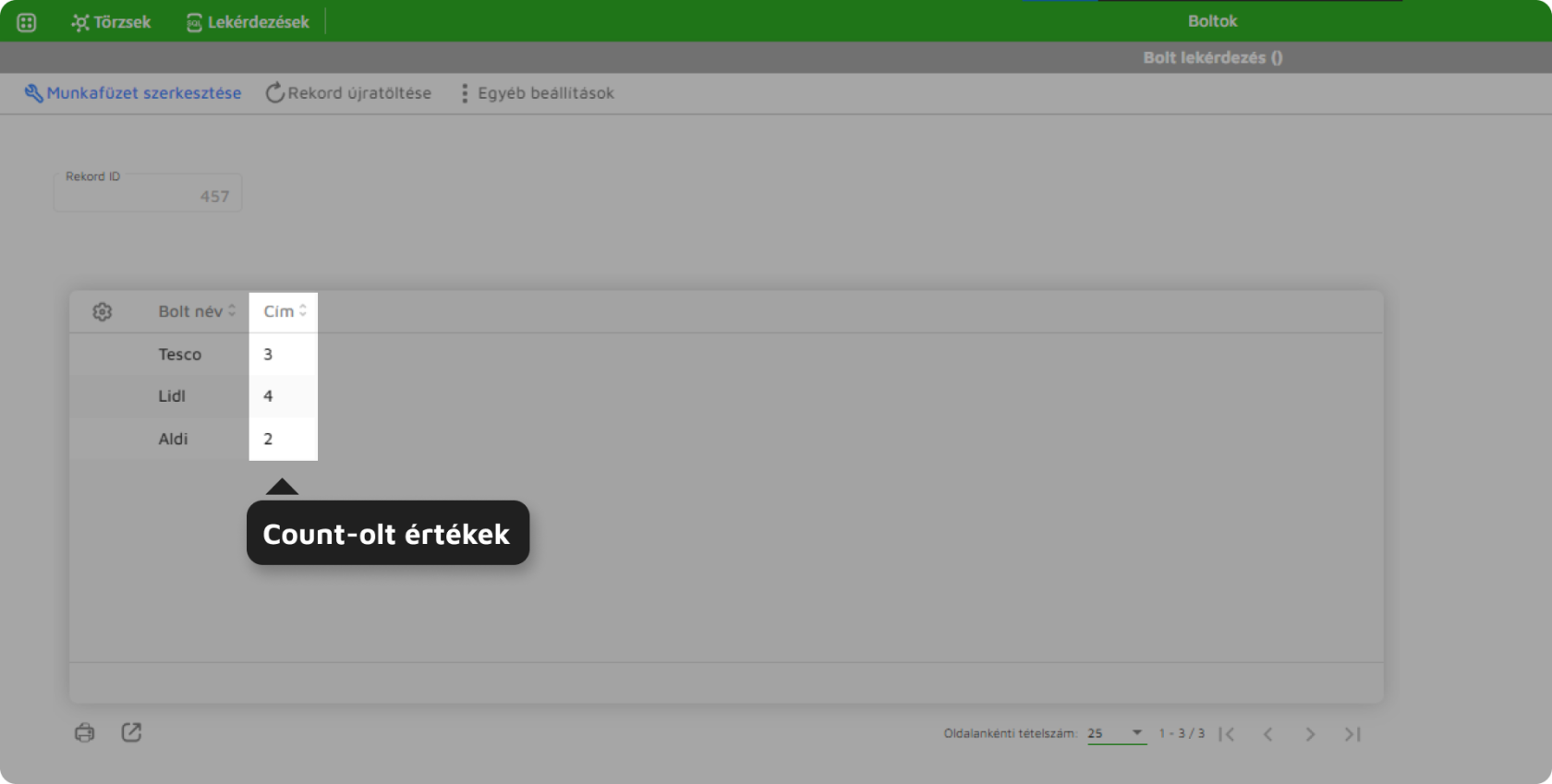Select the Boltok tab

(x=1212, y=20)
